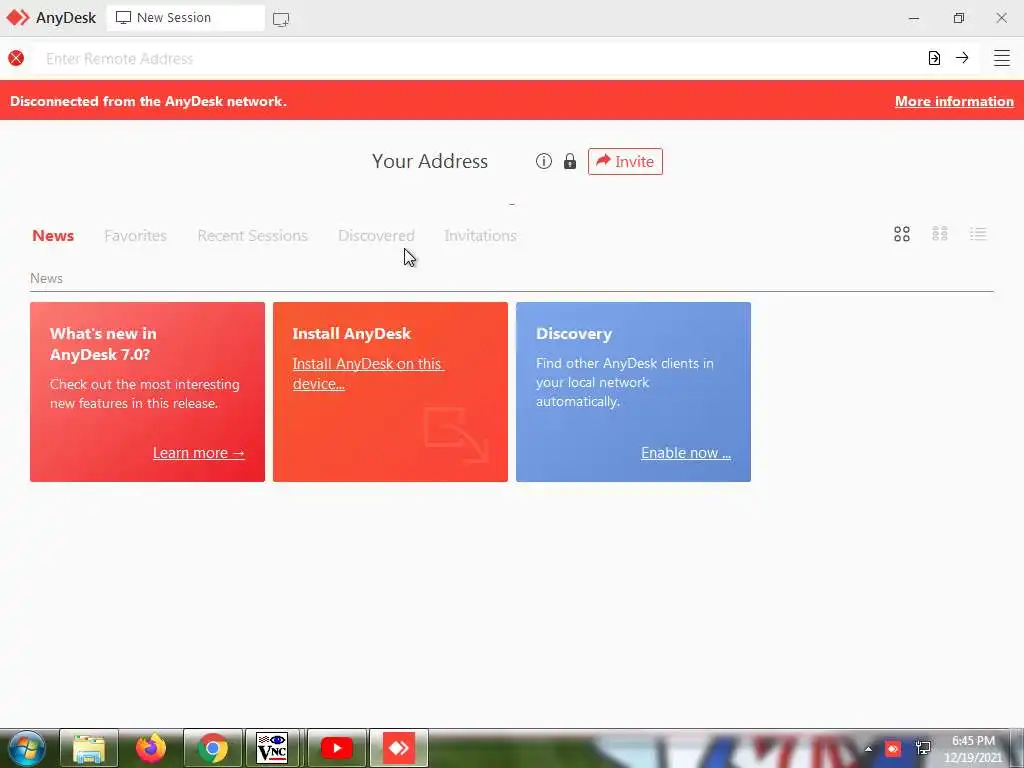The width and height of the screenshot is (1024, 768).
Task: Show hidden system tray icons
Action: (868, 749)
